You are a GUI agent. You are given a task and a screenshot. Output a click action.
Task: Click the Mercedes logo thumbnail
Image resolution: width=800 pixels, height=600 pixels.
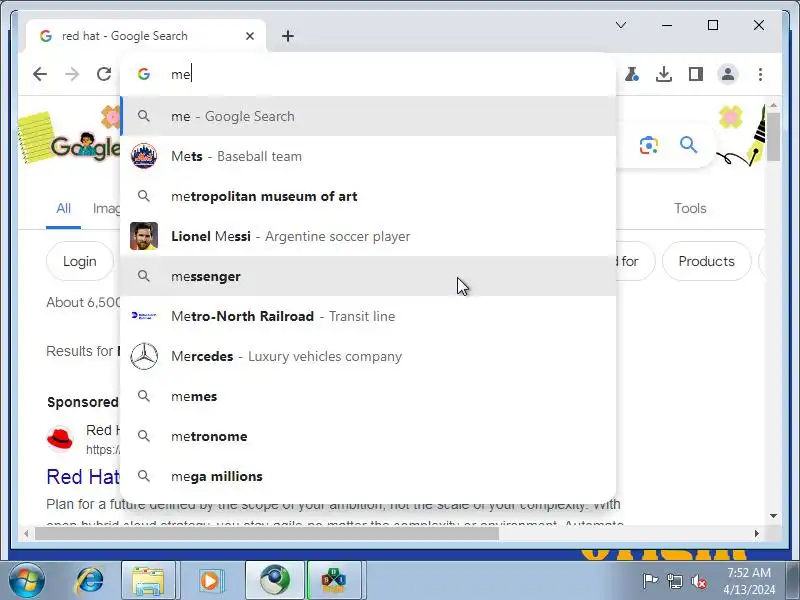144,356
